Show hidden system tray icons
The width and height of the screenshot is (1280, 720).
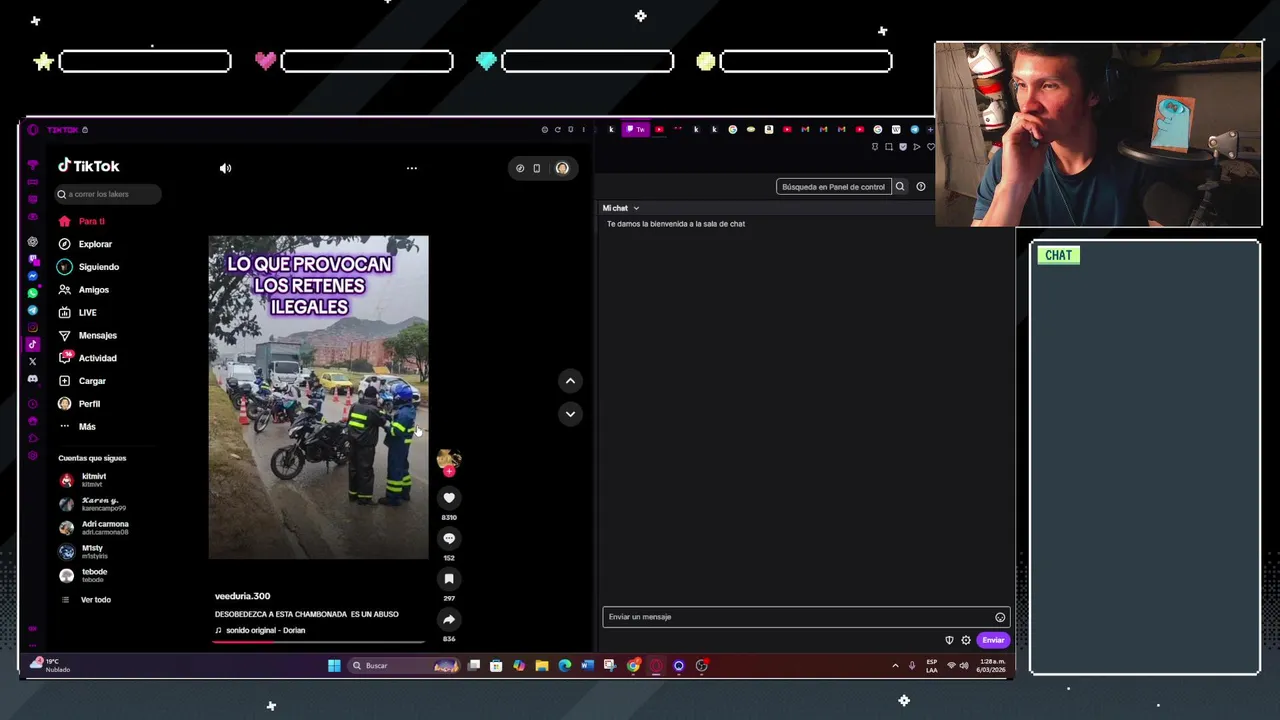[x=895, y=666]
